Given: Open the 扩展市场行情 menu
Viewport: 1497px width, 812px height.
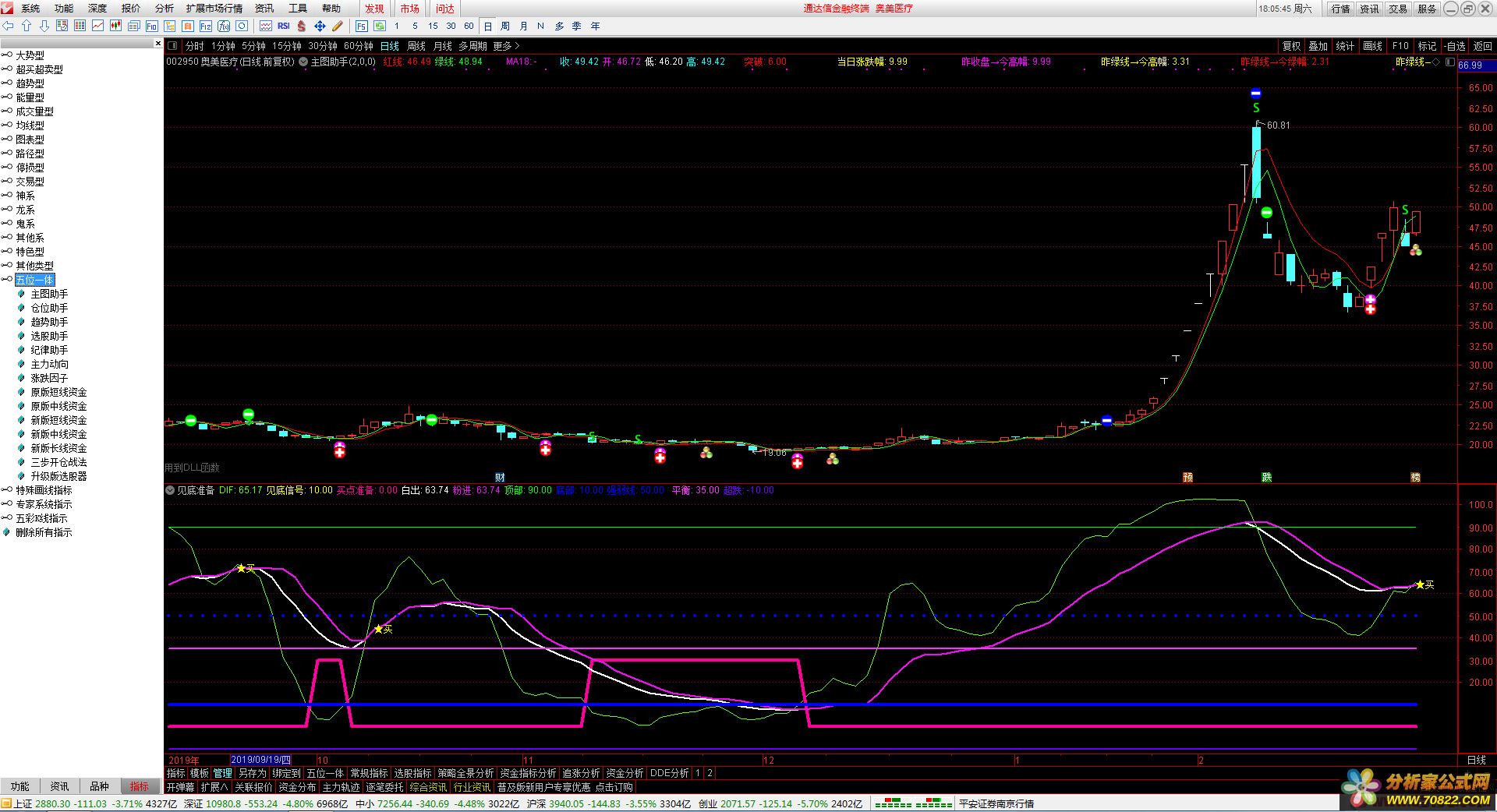Looking at the screenshot, I should tap(214, 9).
